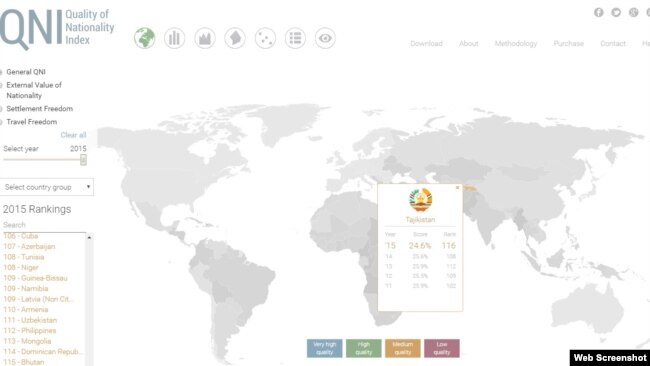The image size is (650, 366).
Task: Open the Twitter share icon
Action: point(616,12)
